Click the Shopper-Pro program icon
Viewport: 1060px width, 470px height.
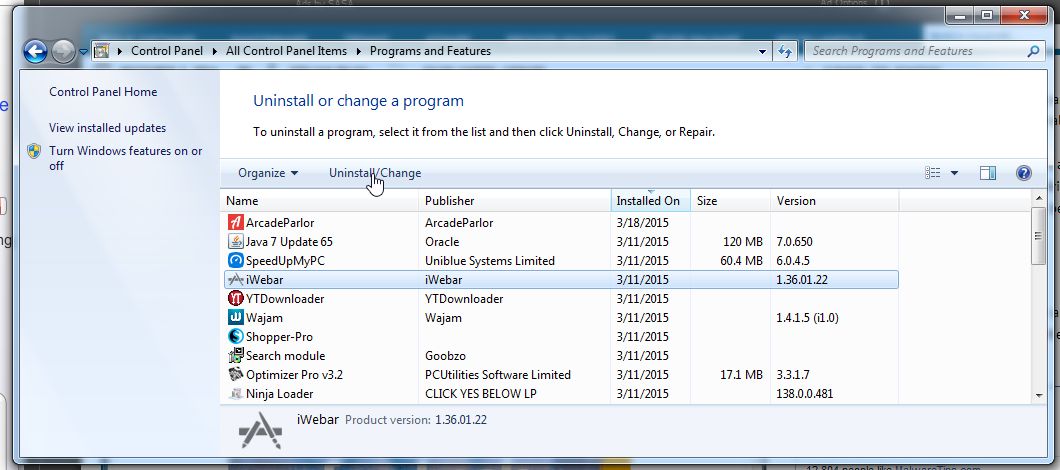[235, 336]
